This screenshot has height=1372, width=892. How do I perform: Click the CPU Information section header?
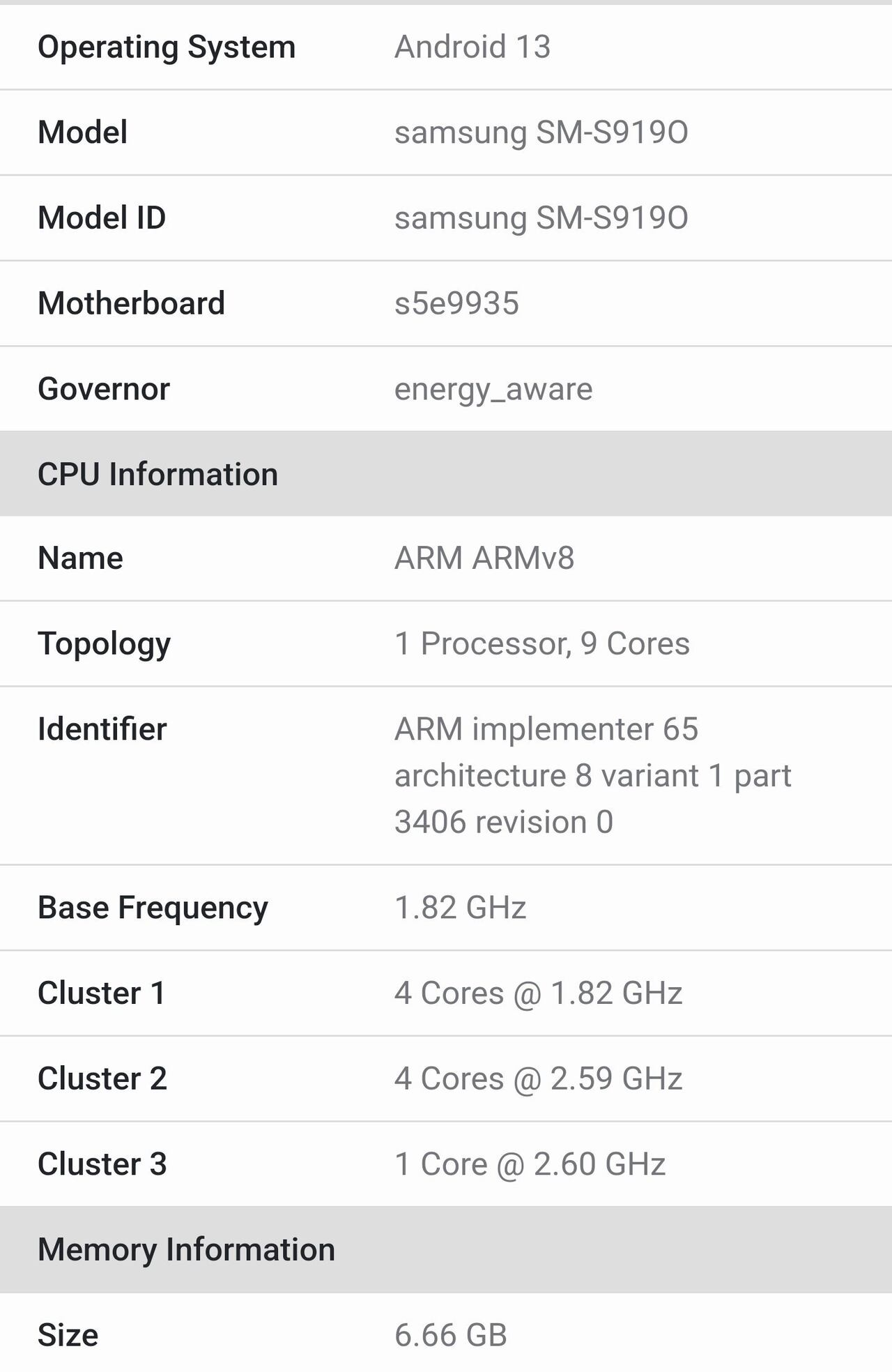158,474
